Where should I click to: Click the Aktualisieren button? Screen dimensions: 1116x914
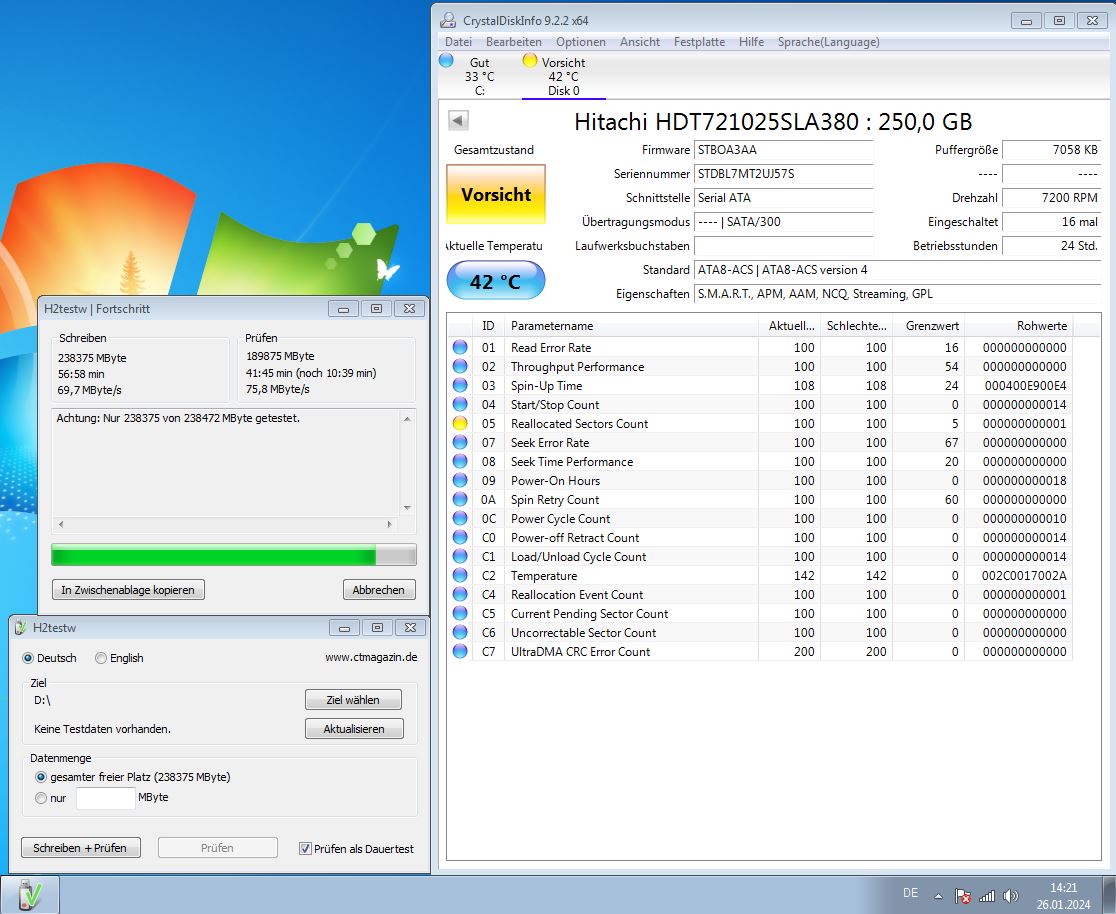click(354, 729)
